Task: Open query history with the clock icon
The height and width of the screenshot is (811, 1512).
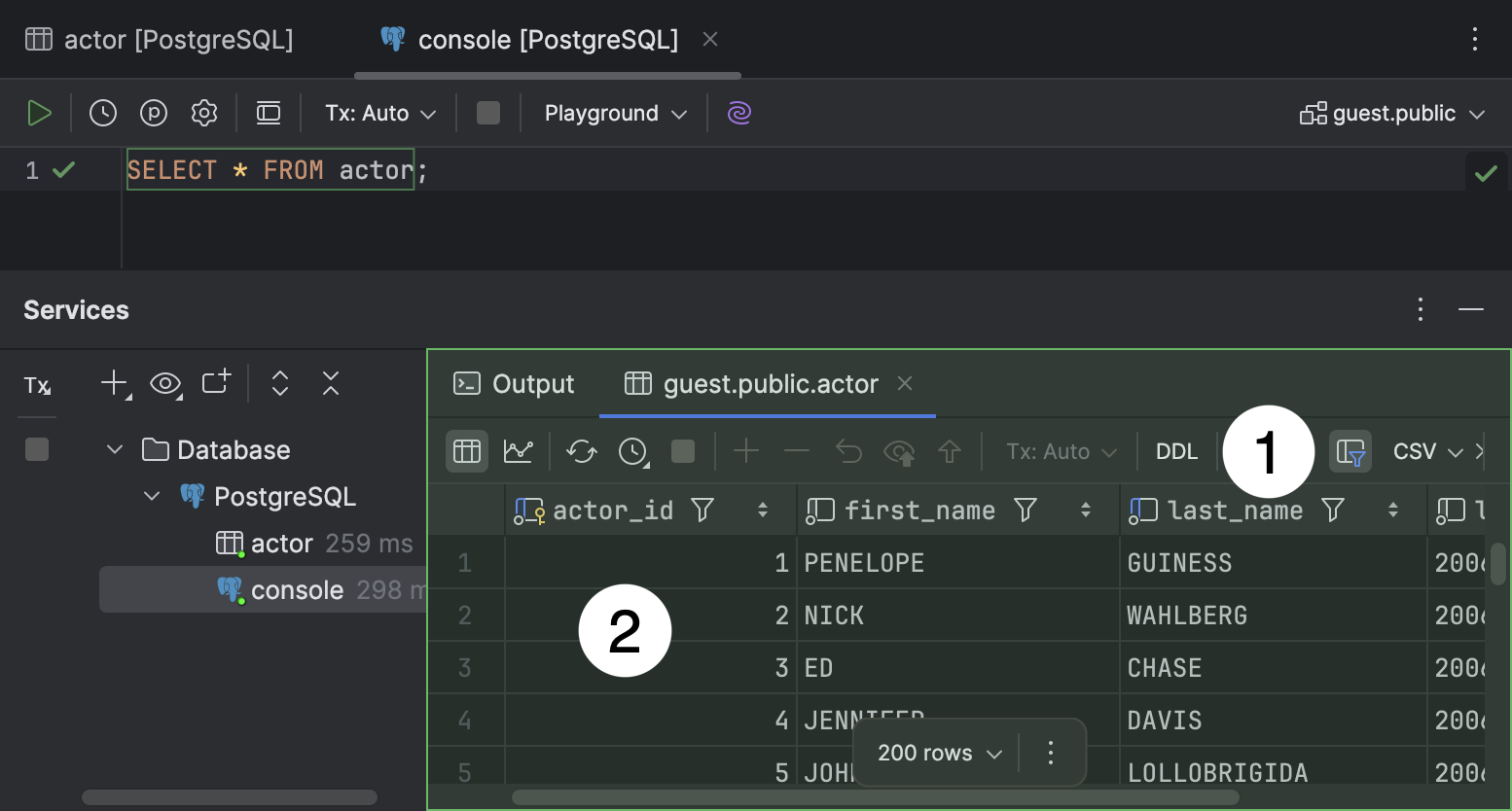Action: 102,112
